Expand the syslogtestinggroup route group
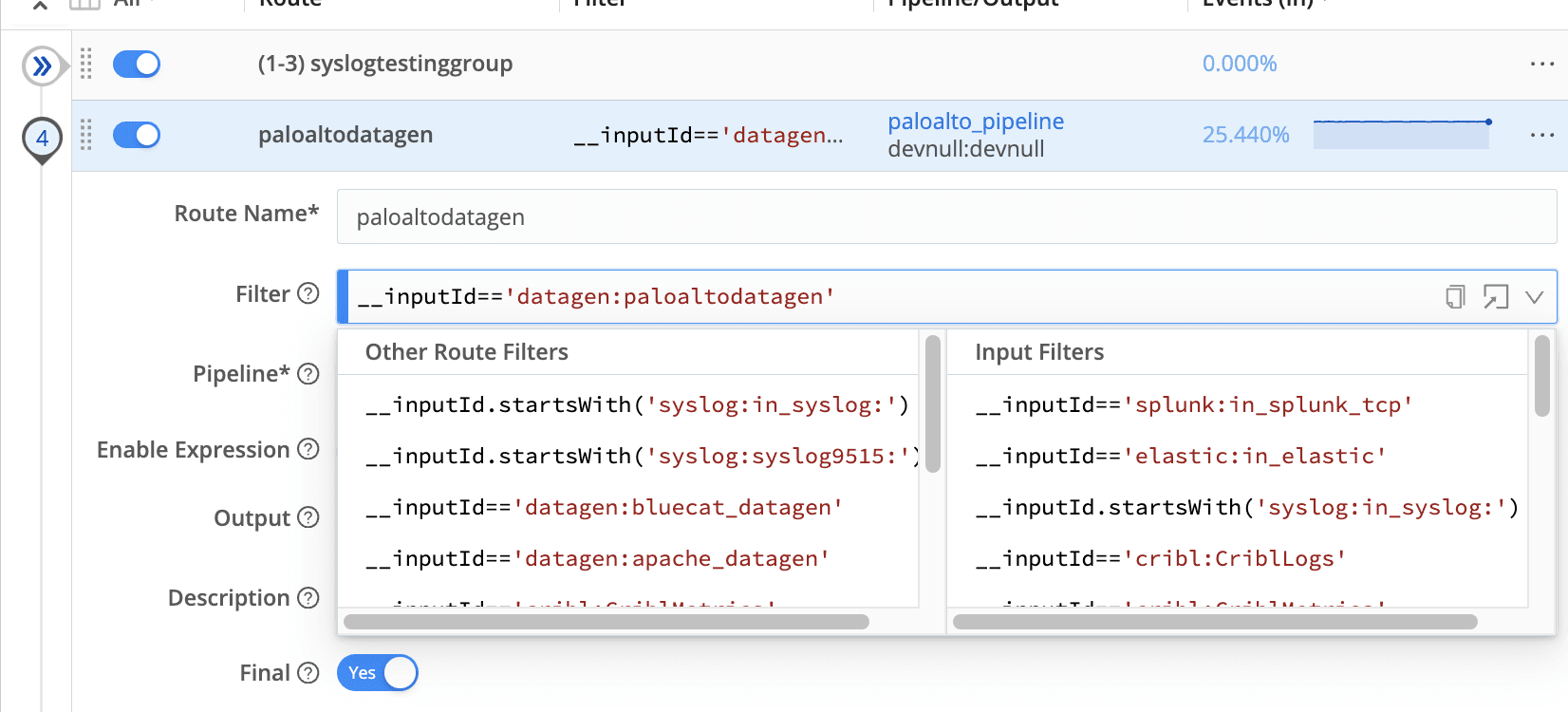 click(42, 66)
